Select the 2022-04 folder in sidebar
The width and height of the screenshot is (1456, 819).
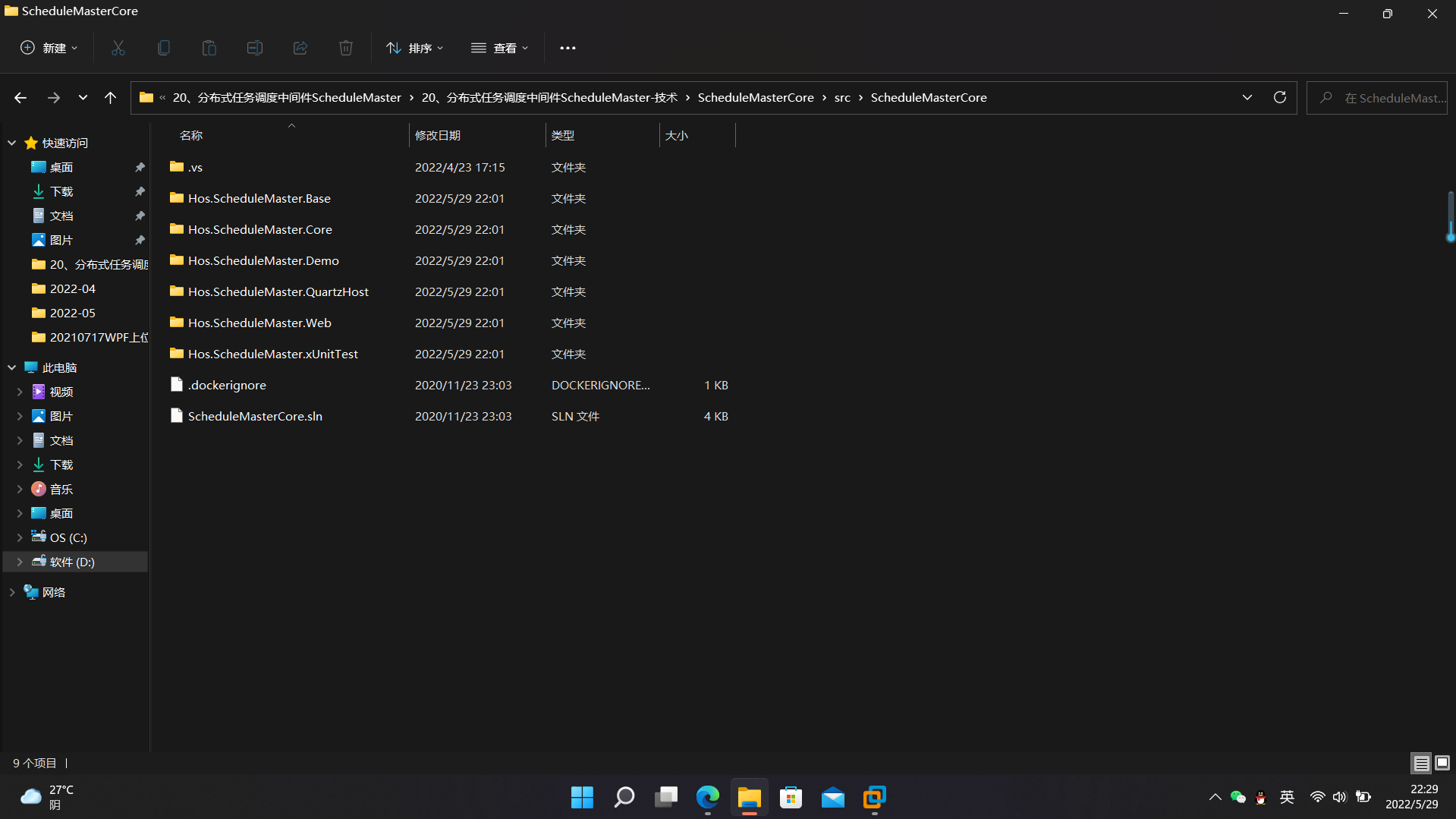coord(72,288)
